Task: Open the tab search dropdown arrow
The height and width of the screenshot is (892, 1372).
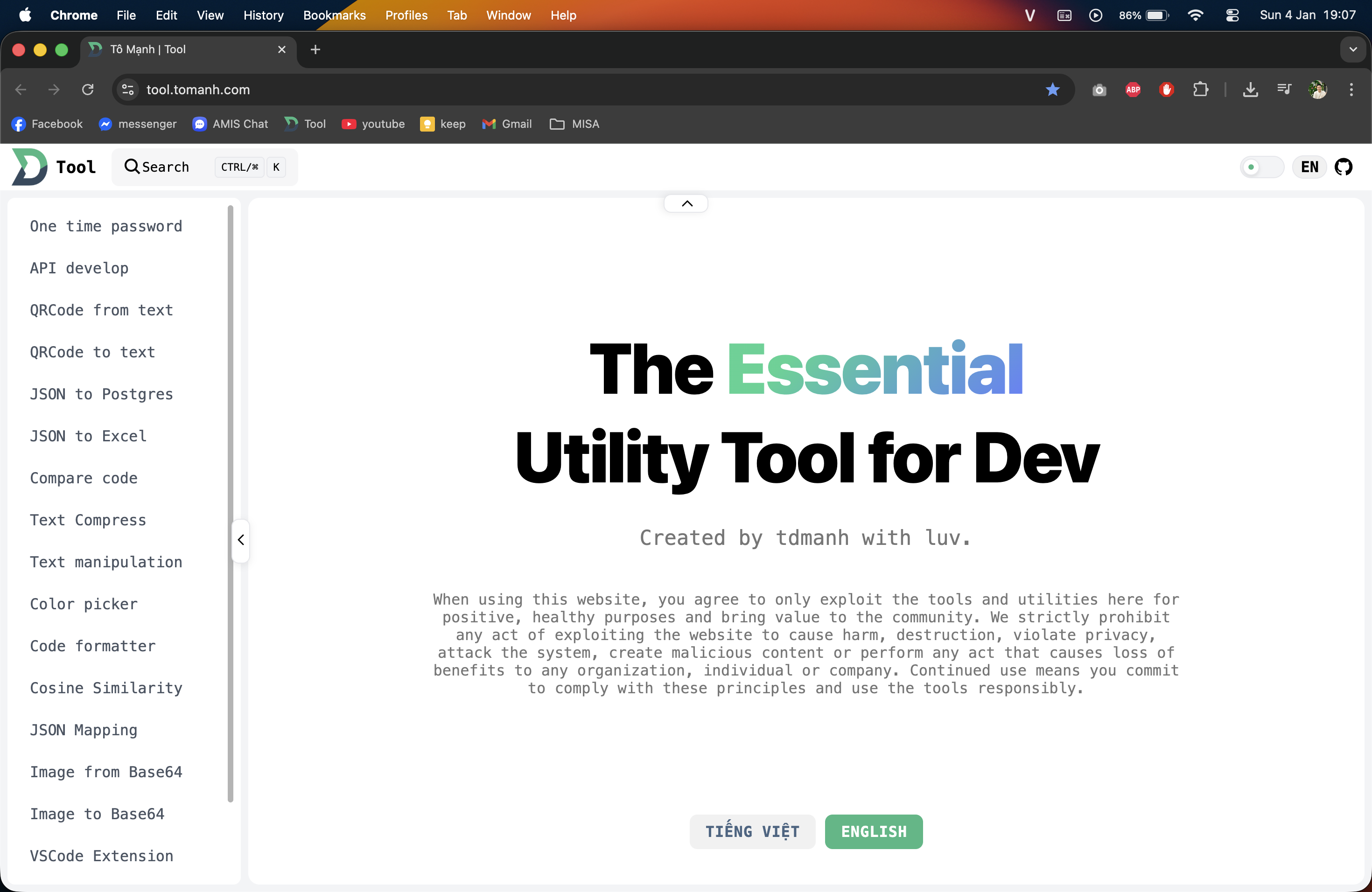Action: click(1352, 49)
